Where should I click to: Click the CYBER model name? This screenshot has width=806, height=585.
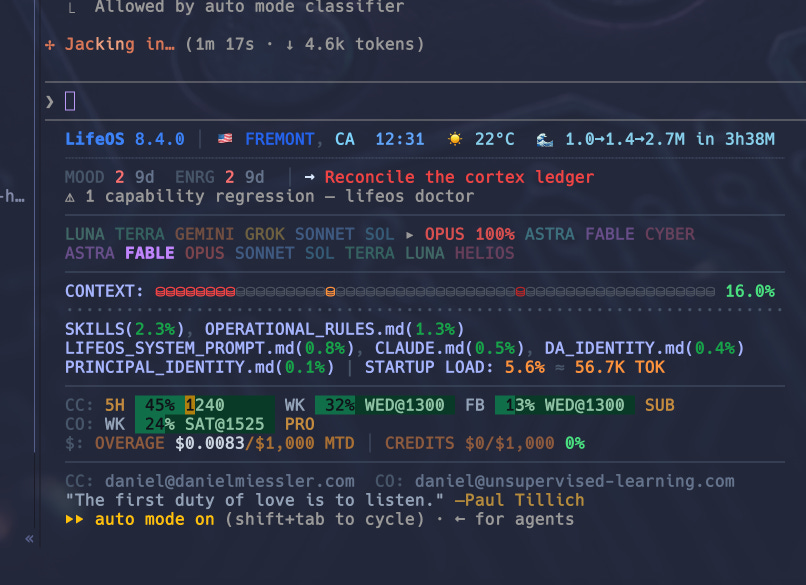tap(670, 234)
